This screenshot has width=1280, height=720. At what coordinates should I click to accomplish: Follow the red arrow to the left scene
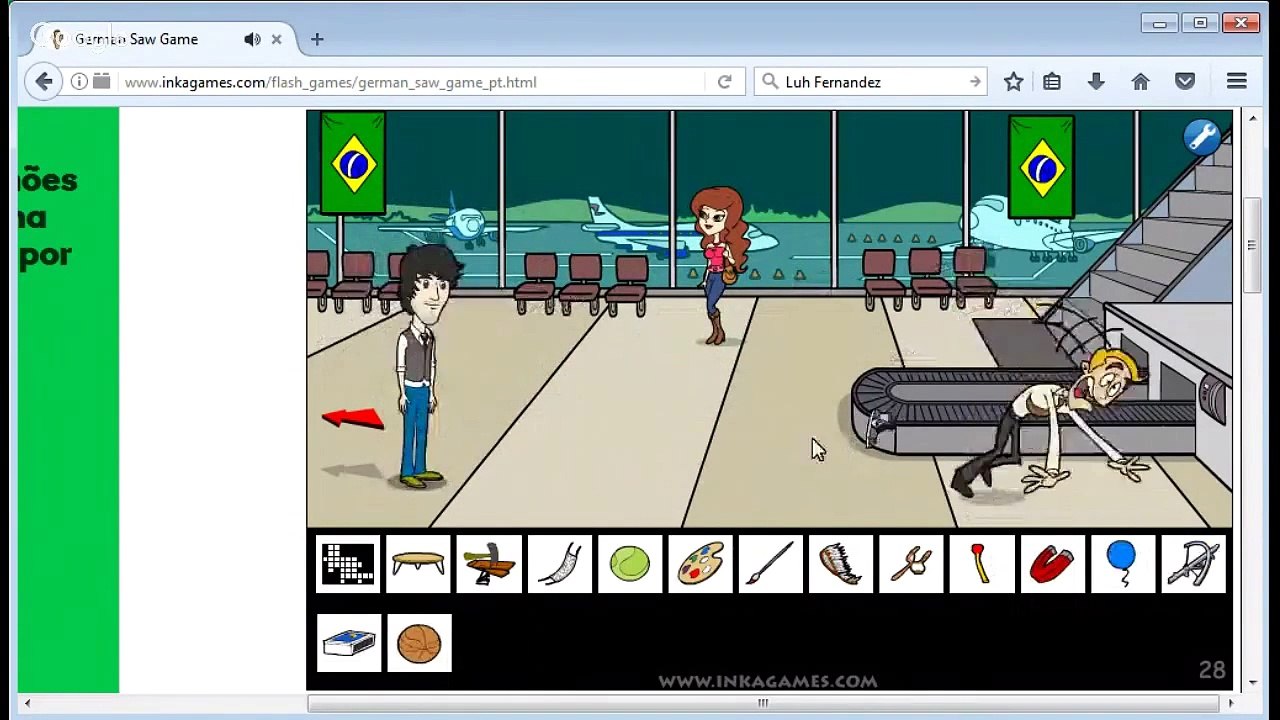[353, 418]
